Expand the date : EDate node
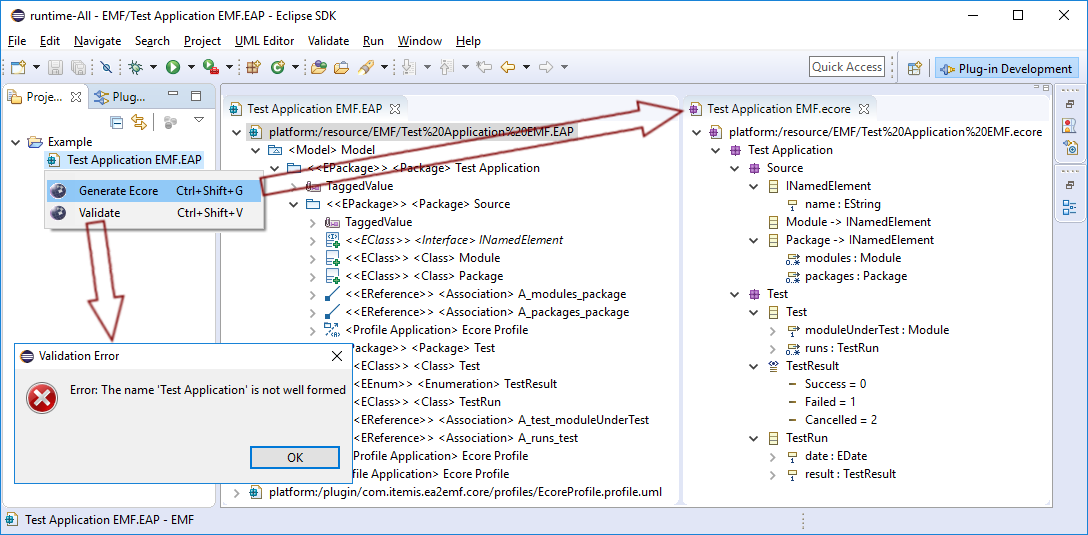The image size is (1088, 535). [773, 457]
